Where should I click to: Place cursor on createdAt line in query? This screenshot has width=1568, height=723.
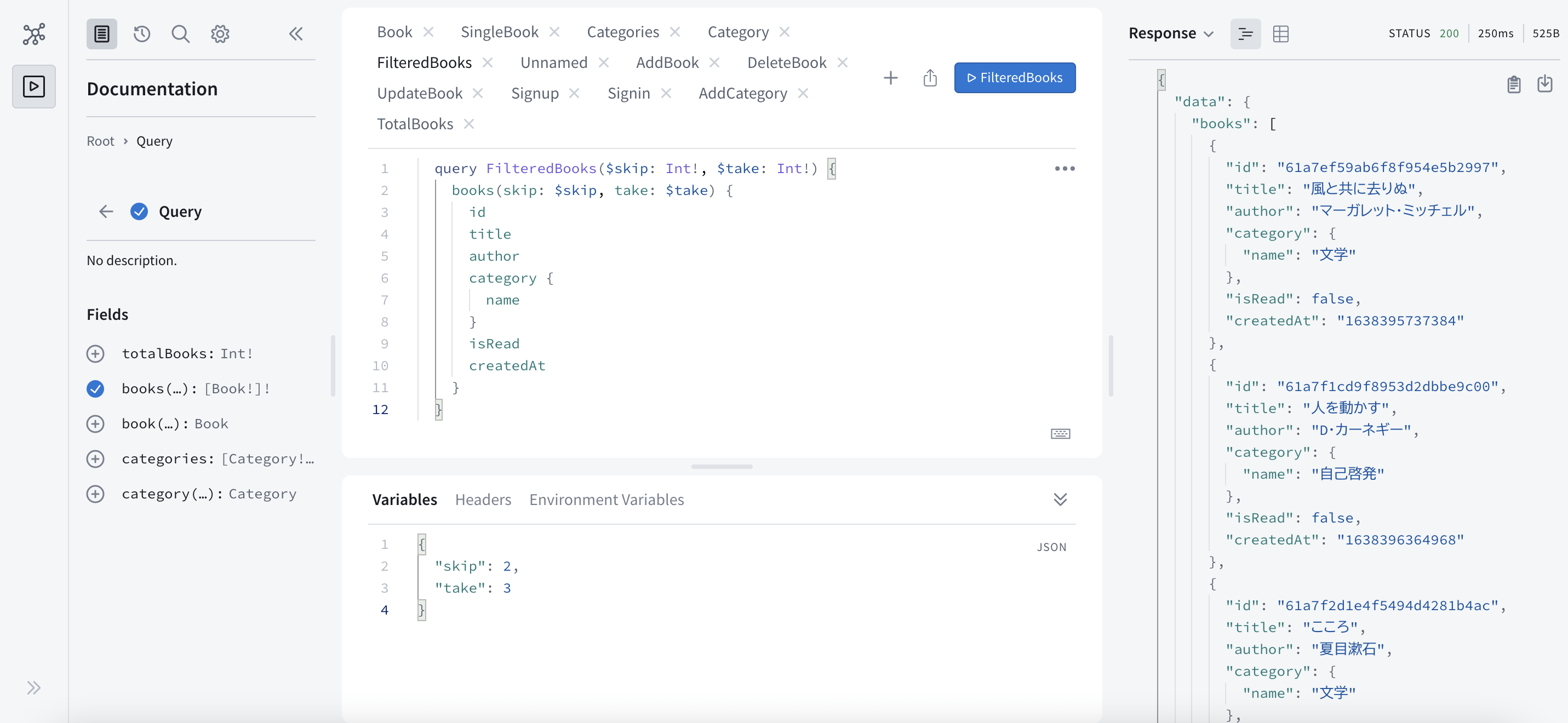(x=506, y=366)
